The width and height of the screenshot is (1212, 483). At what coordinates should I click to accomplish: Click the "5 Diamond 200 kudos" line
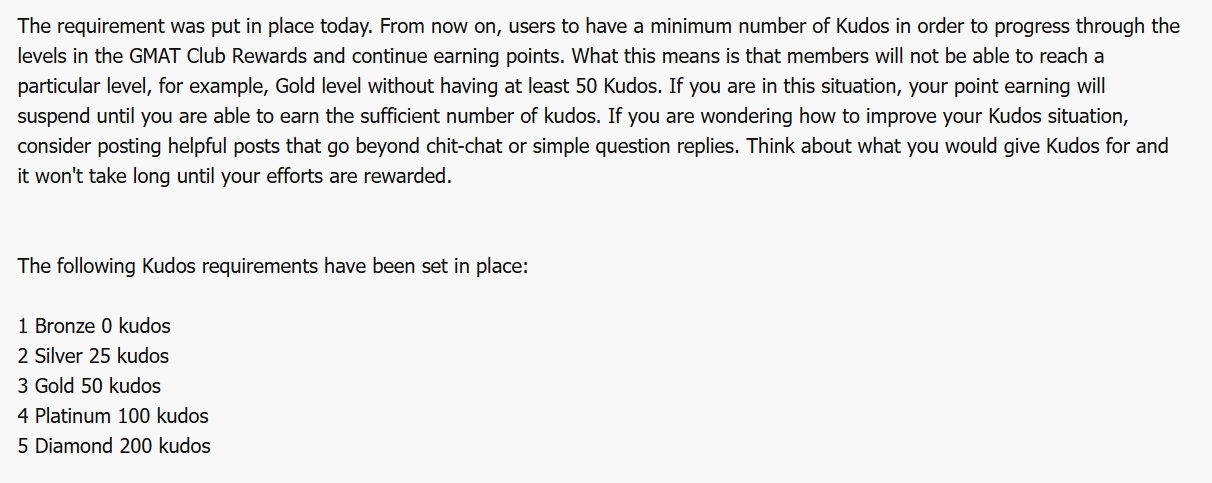point(114,446)
